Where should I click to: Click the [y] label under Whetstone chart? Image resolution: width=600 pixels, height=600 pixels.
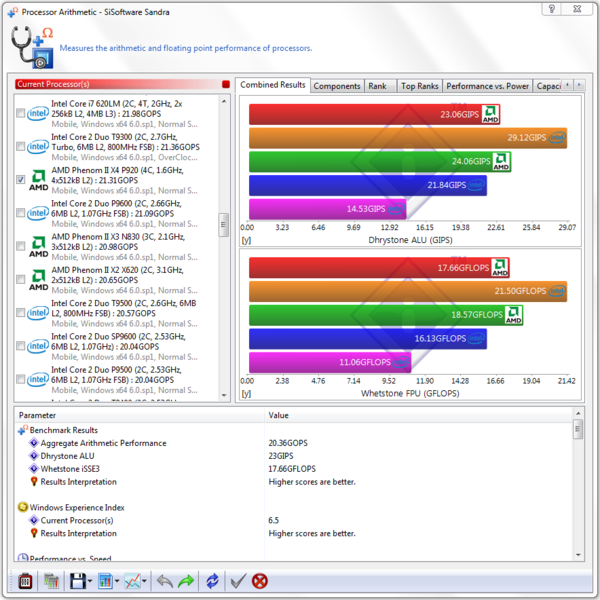pos(246,394)
